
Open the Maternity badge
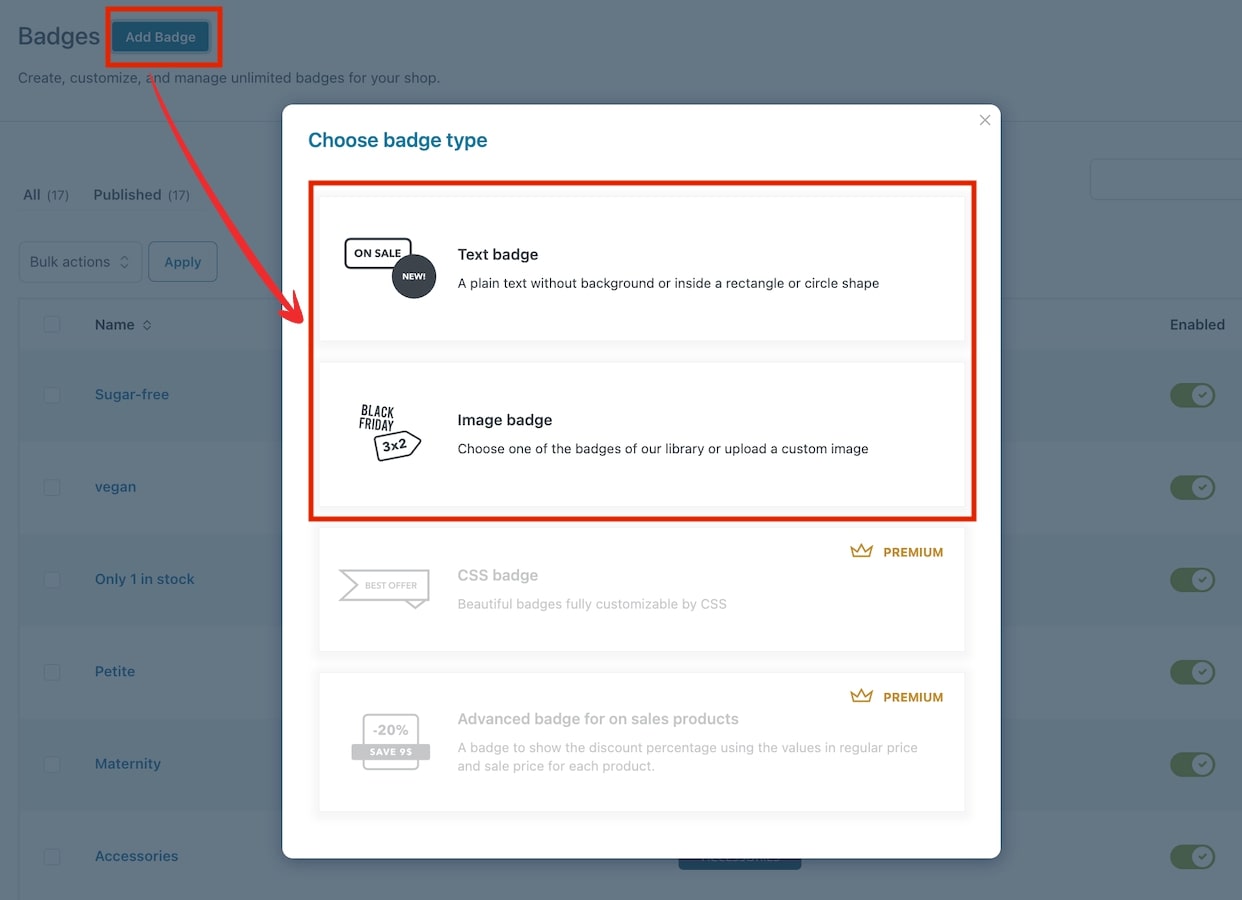click(x=128, y=764)
